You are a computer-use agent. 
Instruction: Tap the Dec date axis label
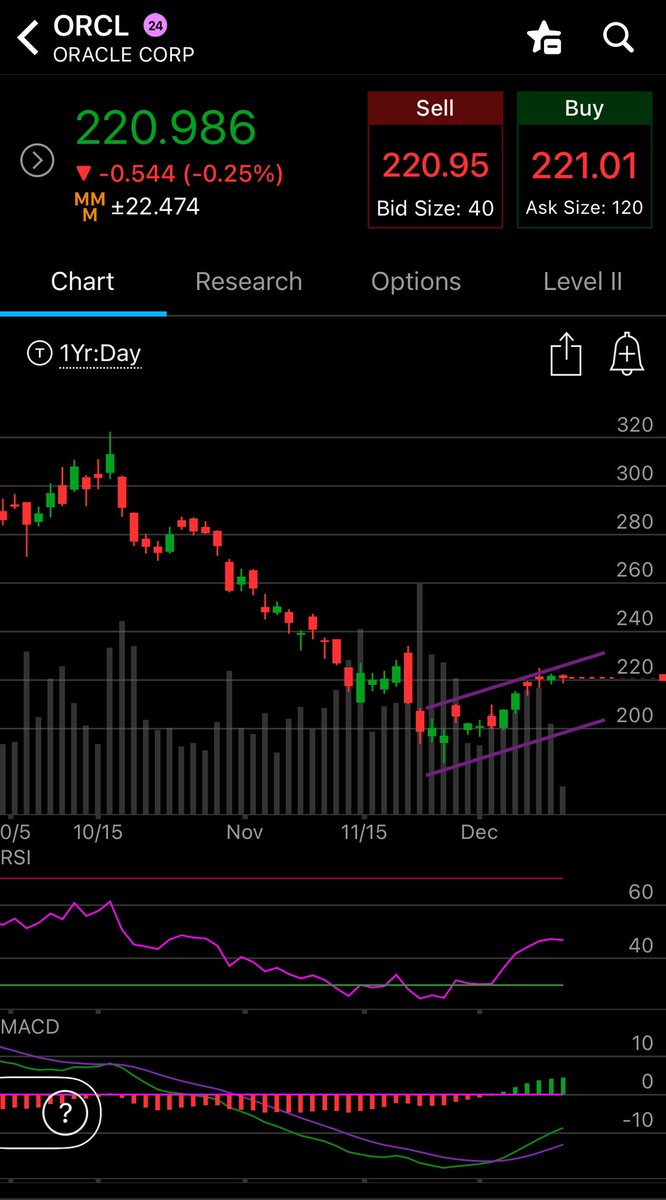(x=479, y=832)
